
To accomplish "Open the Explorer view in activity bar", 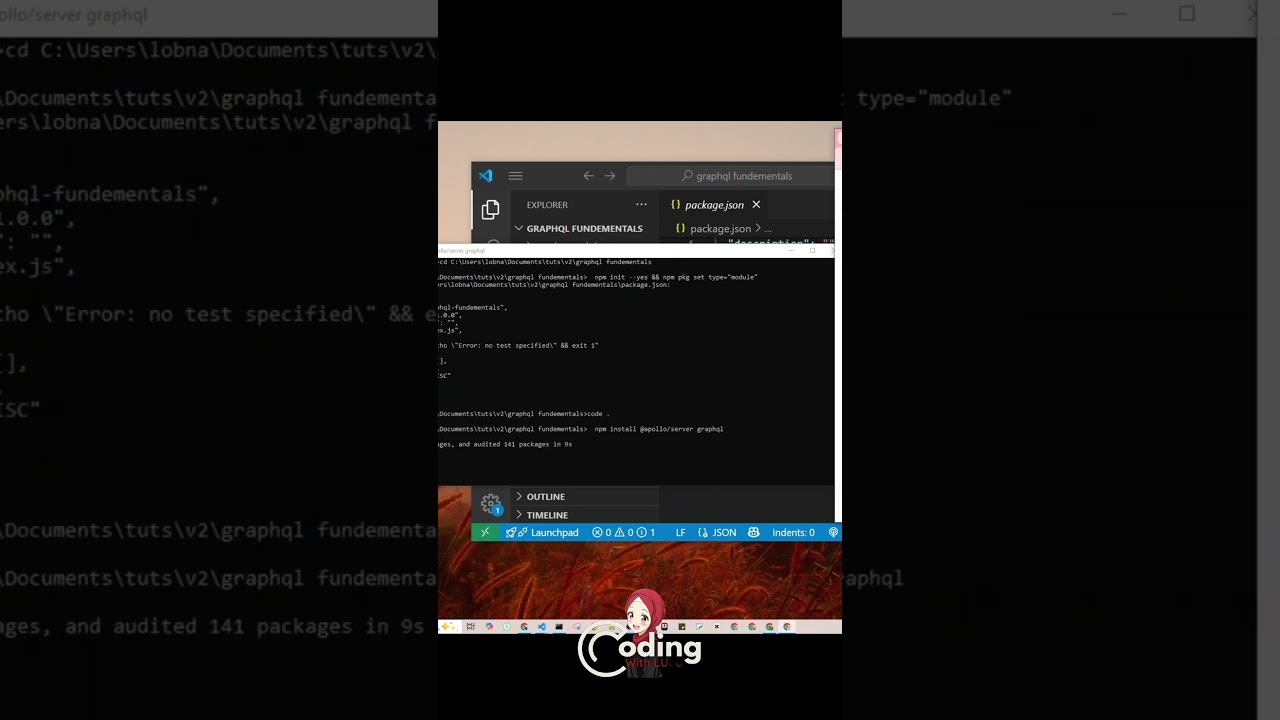I will coord(490,210).
